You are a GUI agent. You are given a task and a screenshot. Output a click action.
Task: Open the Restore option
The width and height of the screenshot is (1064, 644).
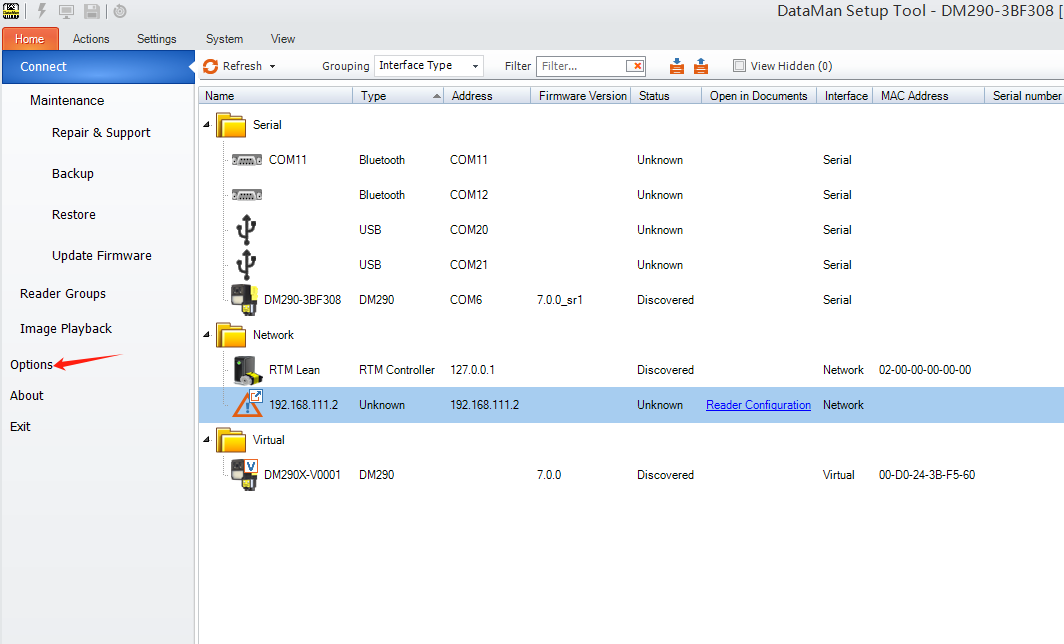[74, 214]
